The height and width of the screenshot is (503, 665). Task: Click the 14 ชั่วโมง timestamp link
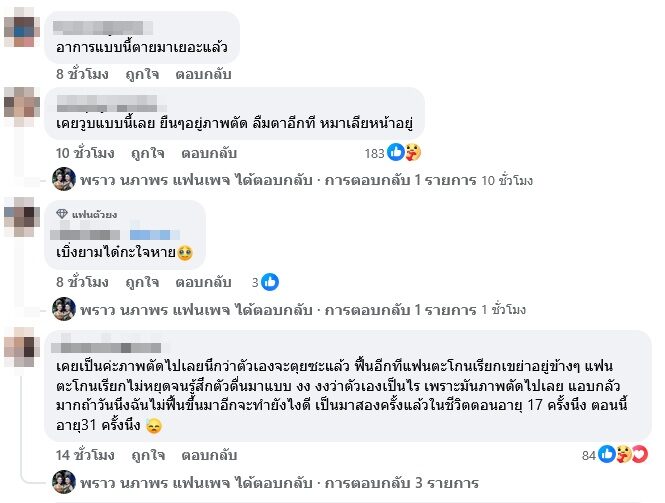85,455
